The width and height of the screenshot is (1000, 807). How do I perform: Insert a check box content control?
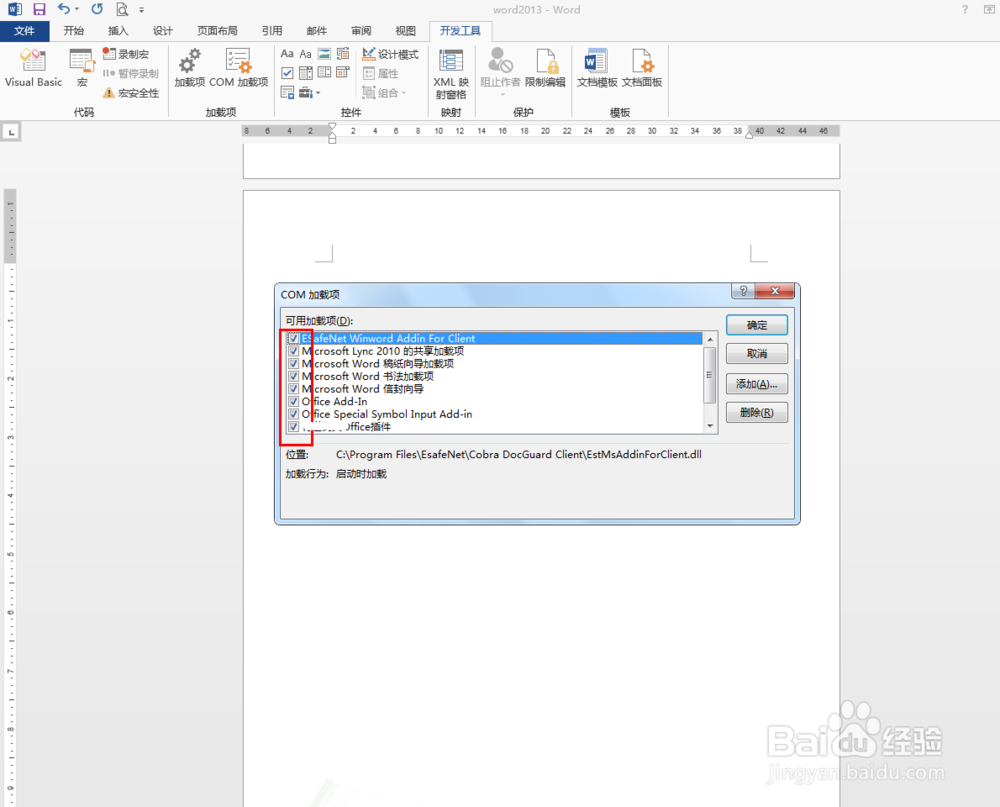point(287,73)
